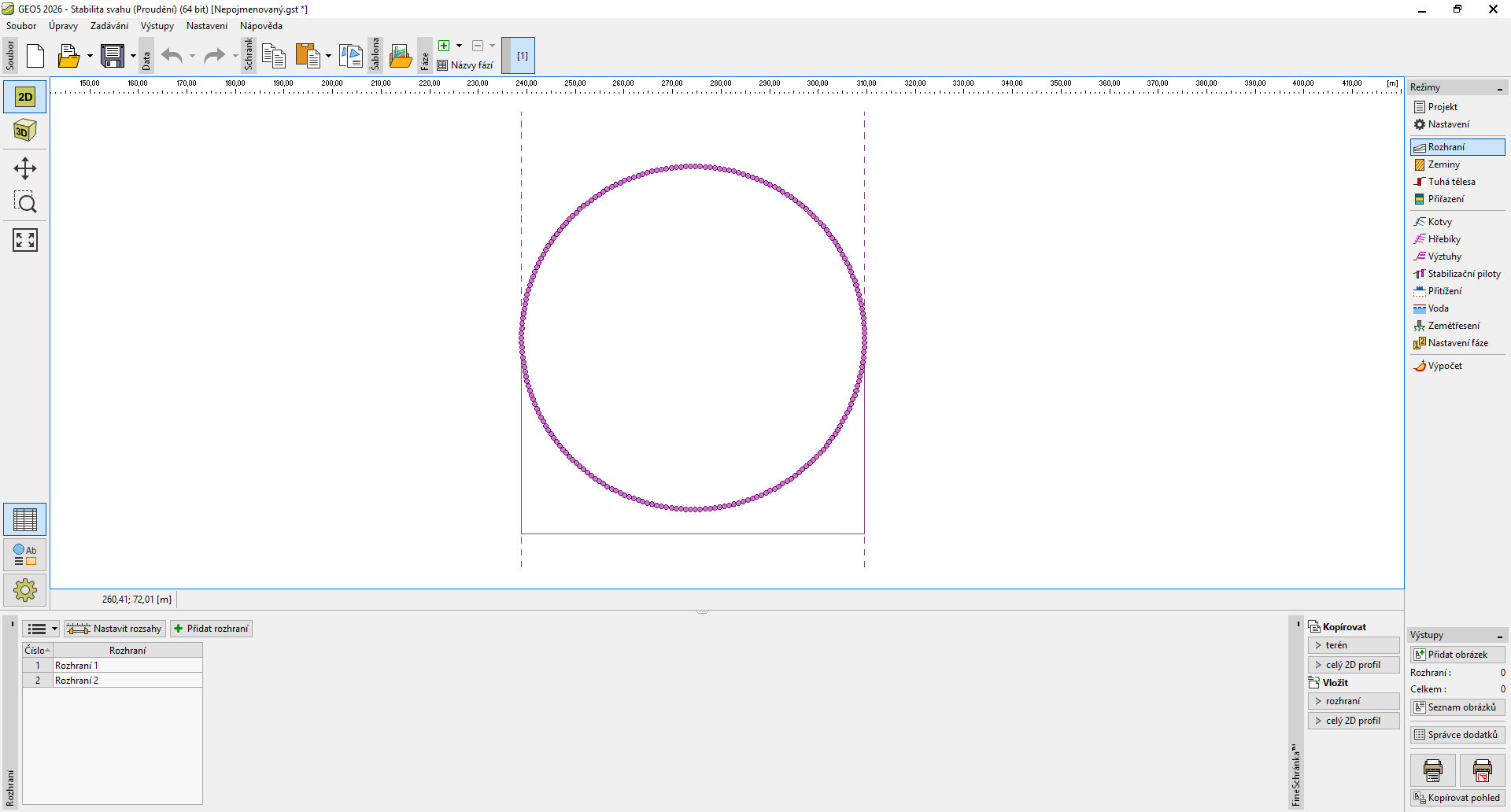Click the undo arrow

(172, 56)
